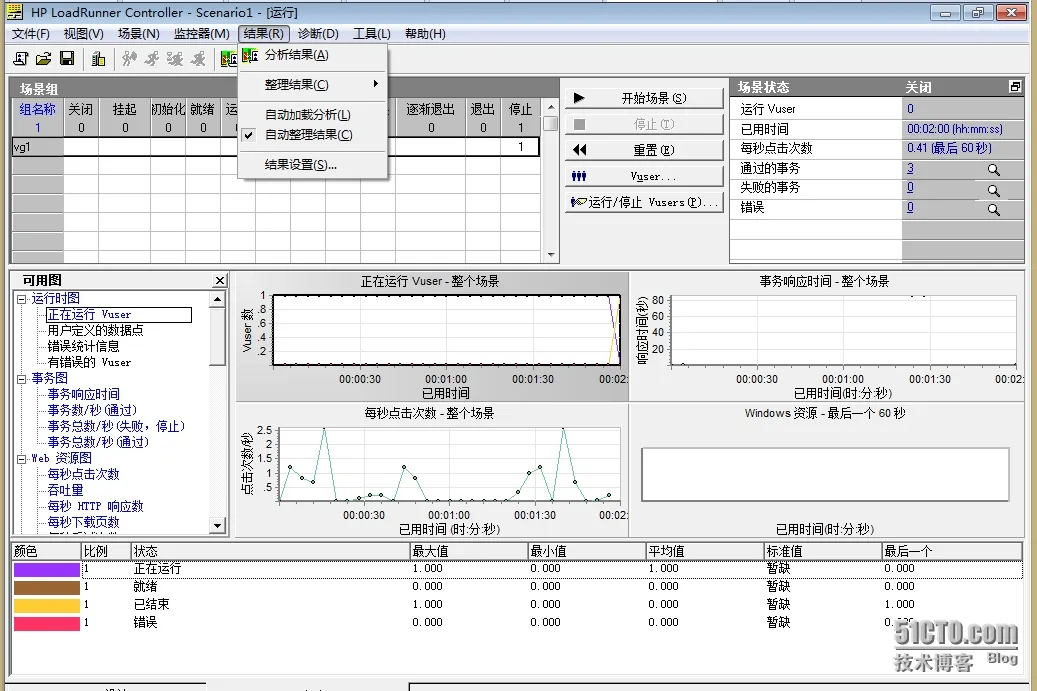Toggle the 自动整理结果(C) checked menu item
Image resolution: width=1037 pixels, height=691 pixels.
pos(308,135)
